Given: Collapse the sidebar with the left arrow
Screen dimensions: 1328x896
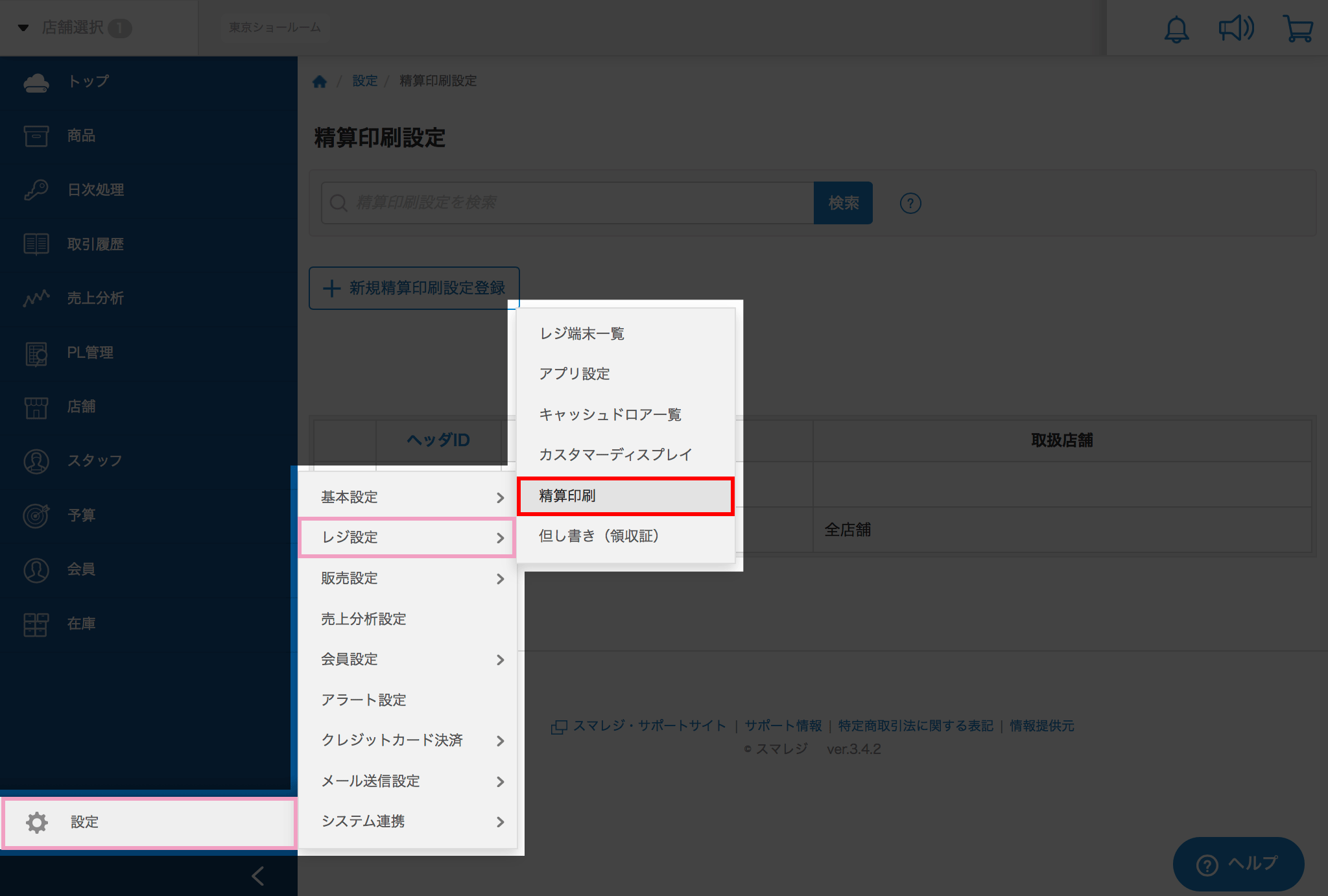Looking at the screenshot, I should 258,876.
